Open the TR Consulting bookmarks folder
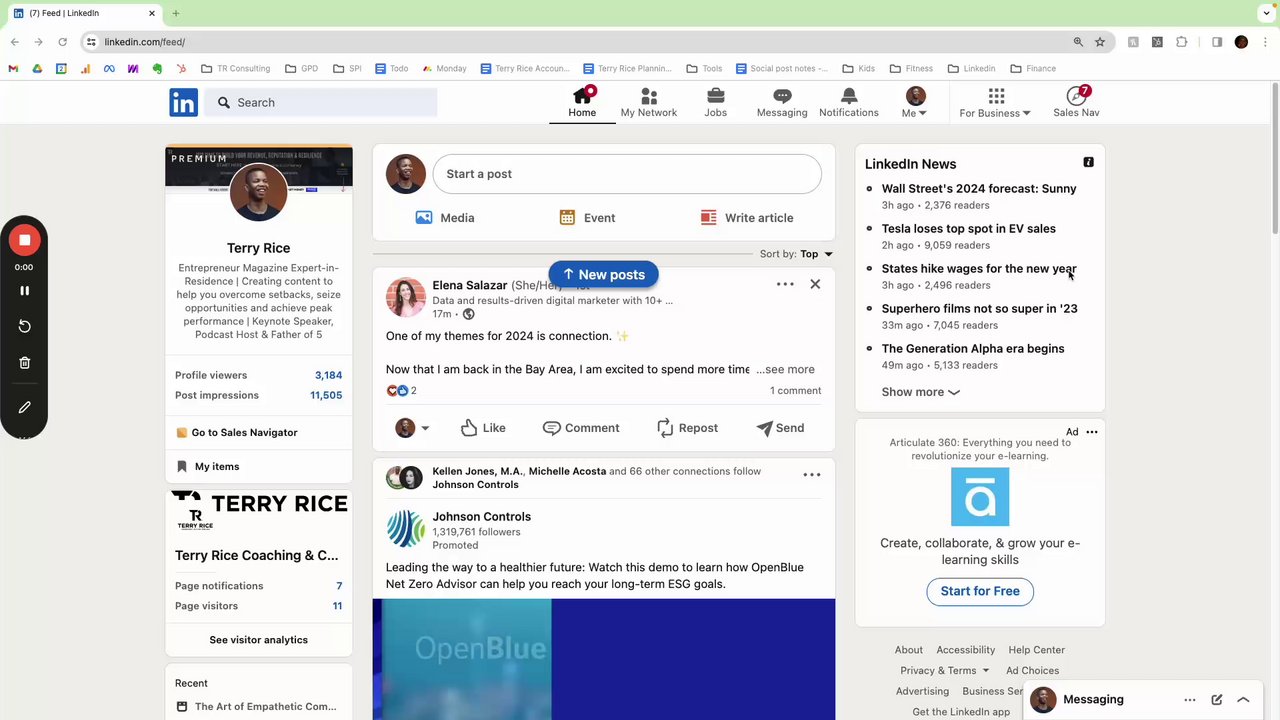The width and height of the screenshot is (1280, 720). [x=236, y=69]
